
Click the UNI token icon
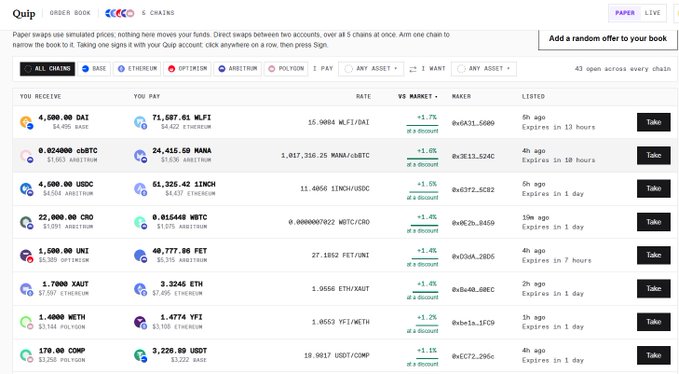26,256
